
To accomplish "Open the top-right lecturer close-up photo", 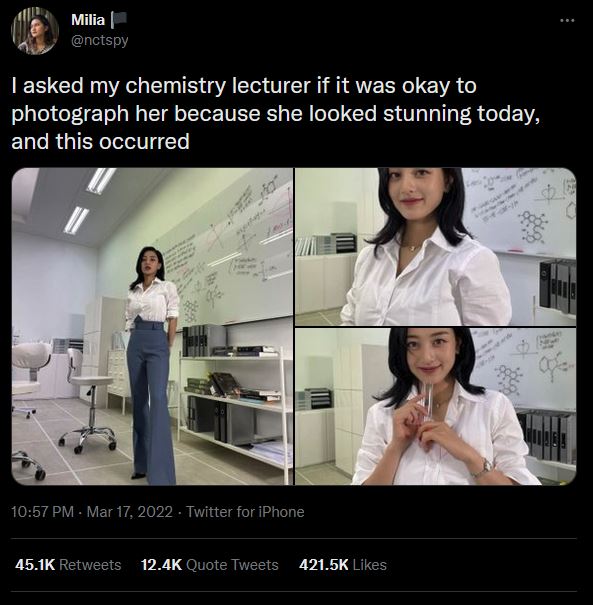I will pyautogui.click(x=436, y=247).
